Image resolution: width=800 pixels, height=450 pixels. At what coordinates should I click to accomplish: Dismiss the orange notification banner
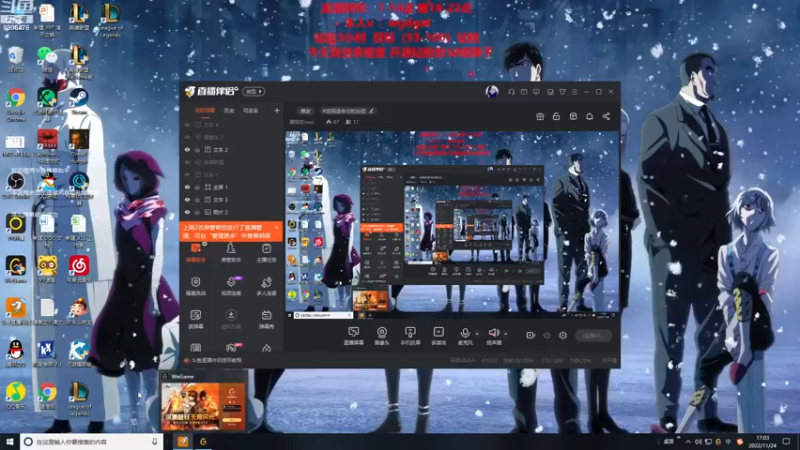(277, 228)
